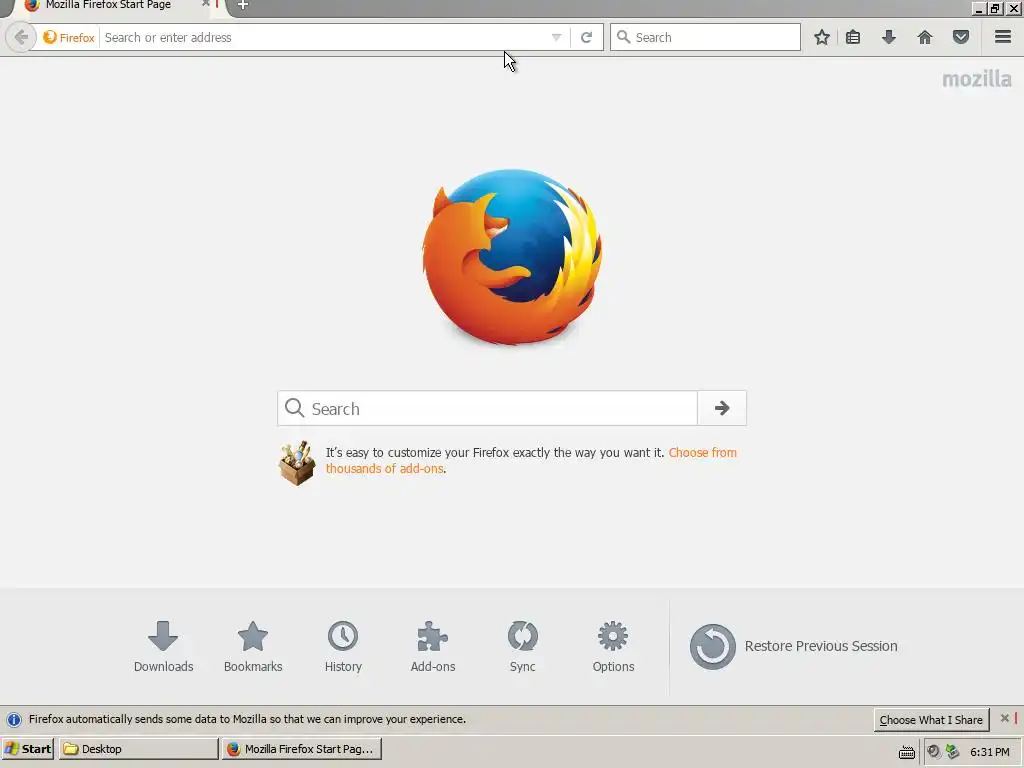
Task: Click the Firefox logo in page center
Action: [x=512, y=257]
